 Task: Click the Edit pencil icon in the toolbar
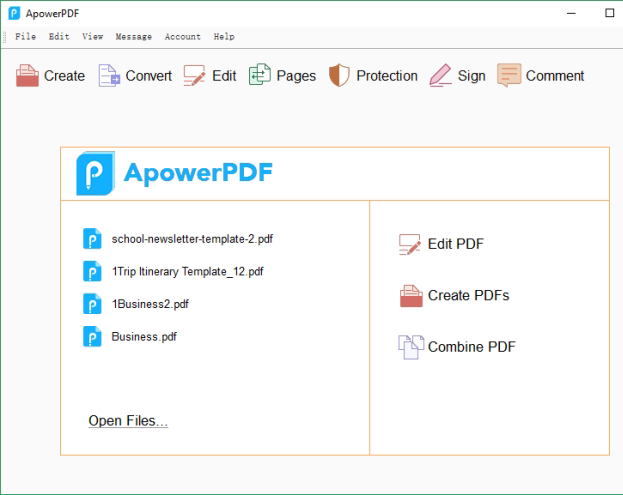[194, 75]
